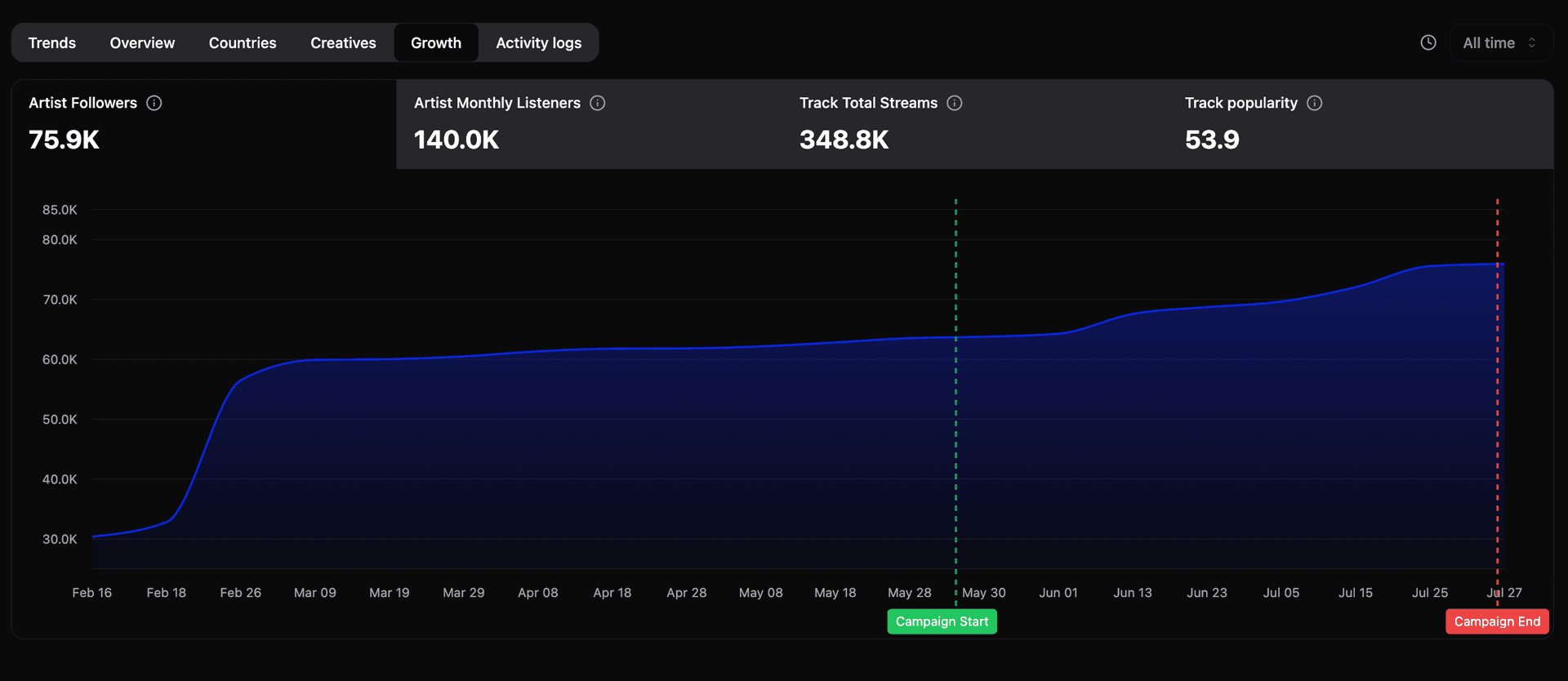Click the info icon beside Artist Monthly Listeners
This screenshot has height=681, width=1568.
click(x=598, y=103)
